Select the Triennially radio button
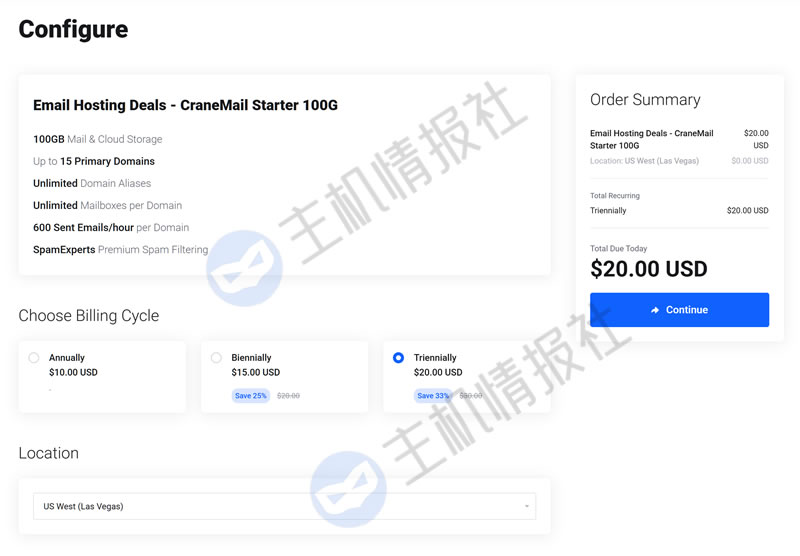800x556 pixels. pos(399,358)
